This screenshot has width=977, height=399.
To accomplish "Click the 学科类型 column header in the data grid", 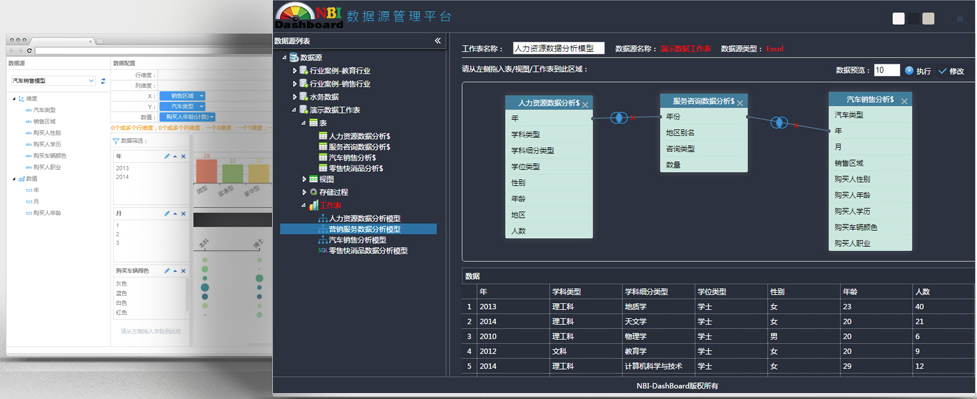I will (586, 291).
